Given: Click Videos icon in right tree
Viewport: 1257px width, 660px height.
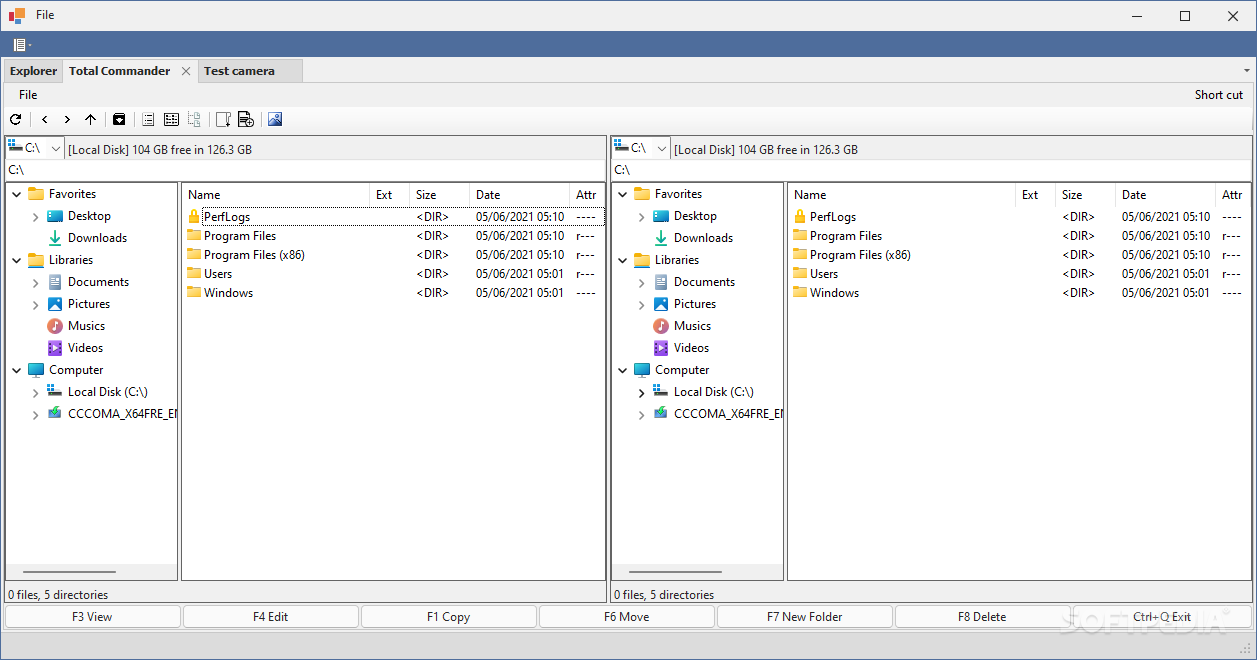Looking at the screenshot, I should (x=661, y=348).
